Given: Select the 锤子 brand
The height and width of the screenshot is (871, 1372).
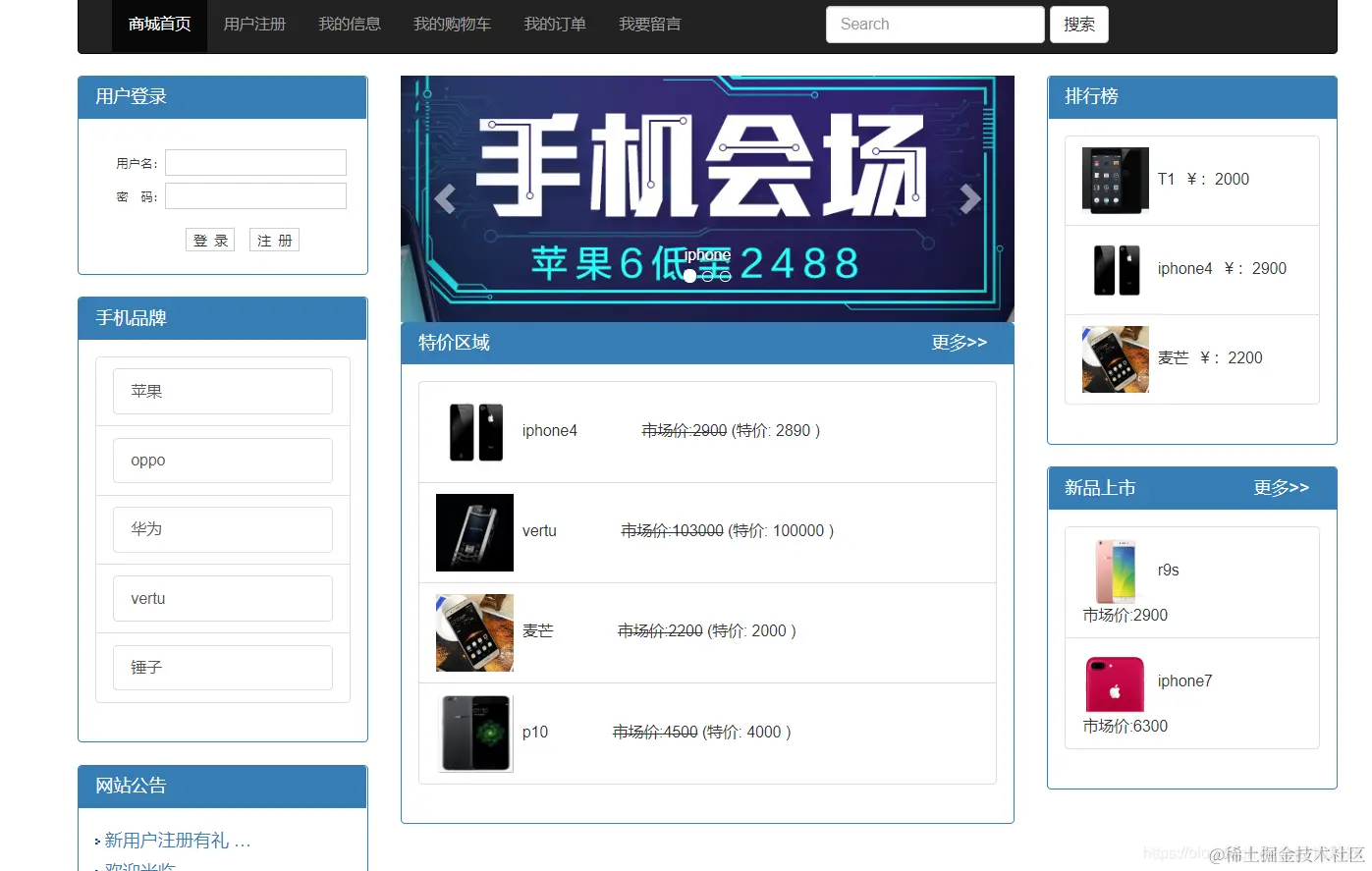Looking at the screenshot, I should point(223,667).
